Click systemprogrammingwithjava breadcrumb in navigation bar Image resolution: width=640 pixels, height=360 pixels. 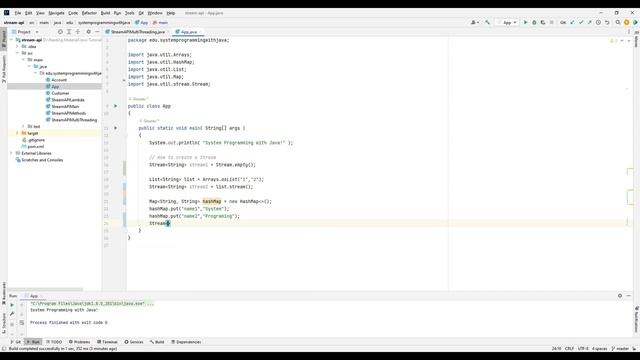pos(104,23)
